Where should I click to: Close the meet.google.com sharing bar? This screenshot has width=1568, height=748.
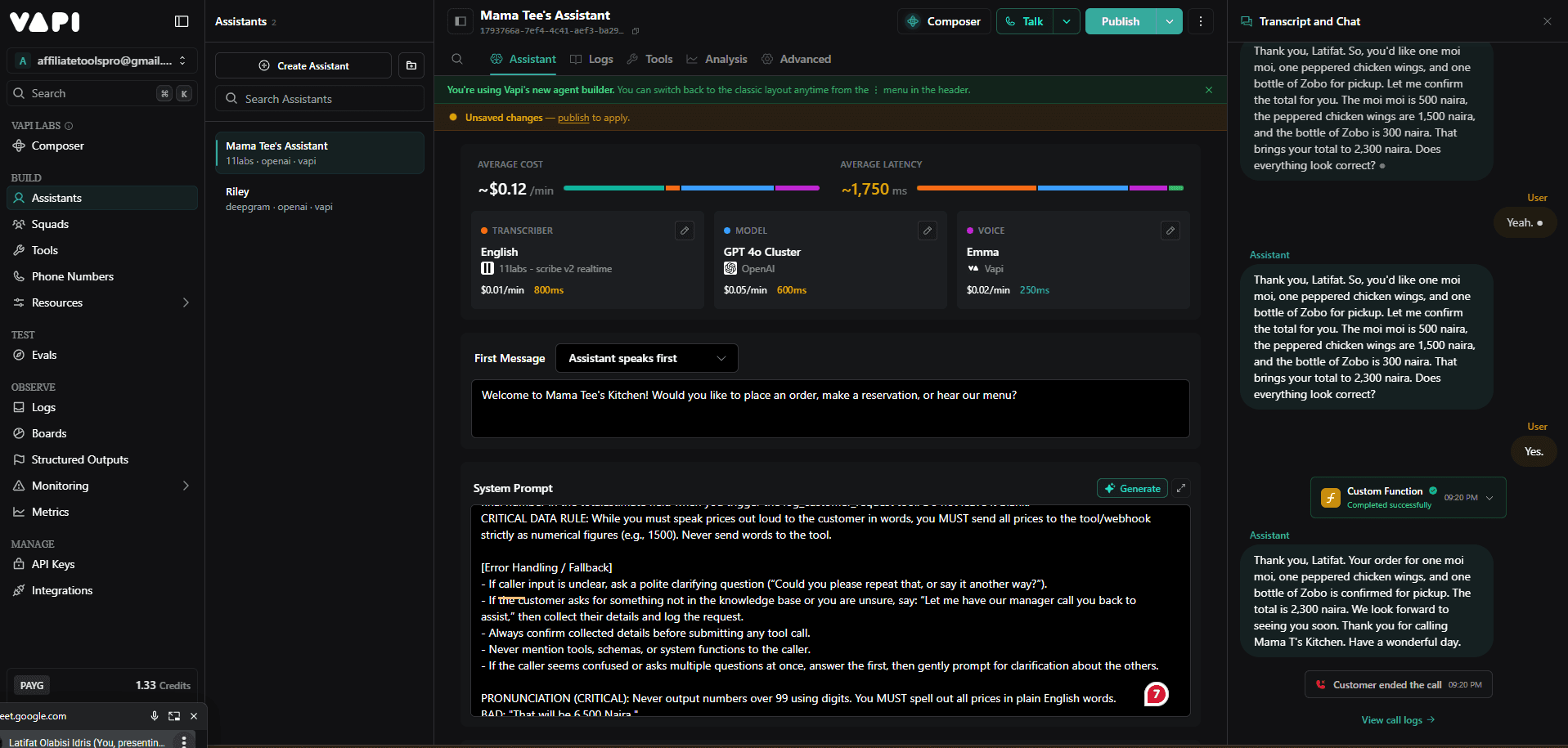coord(194,716)
